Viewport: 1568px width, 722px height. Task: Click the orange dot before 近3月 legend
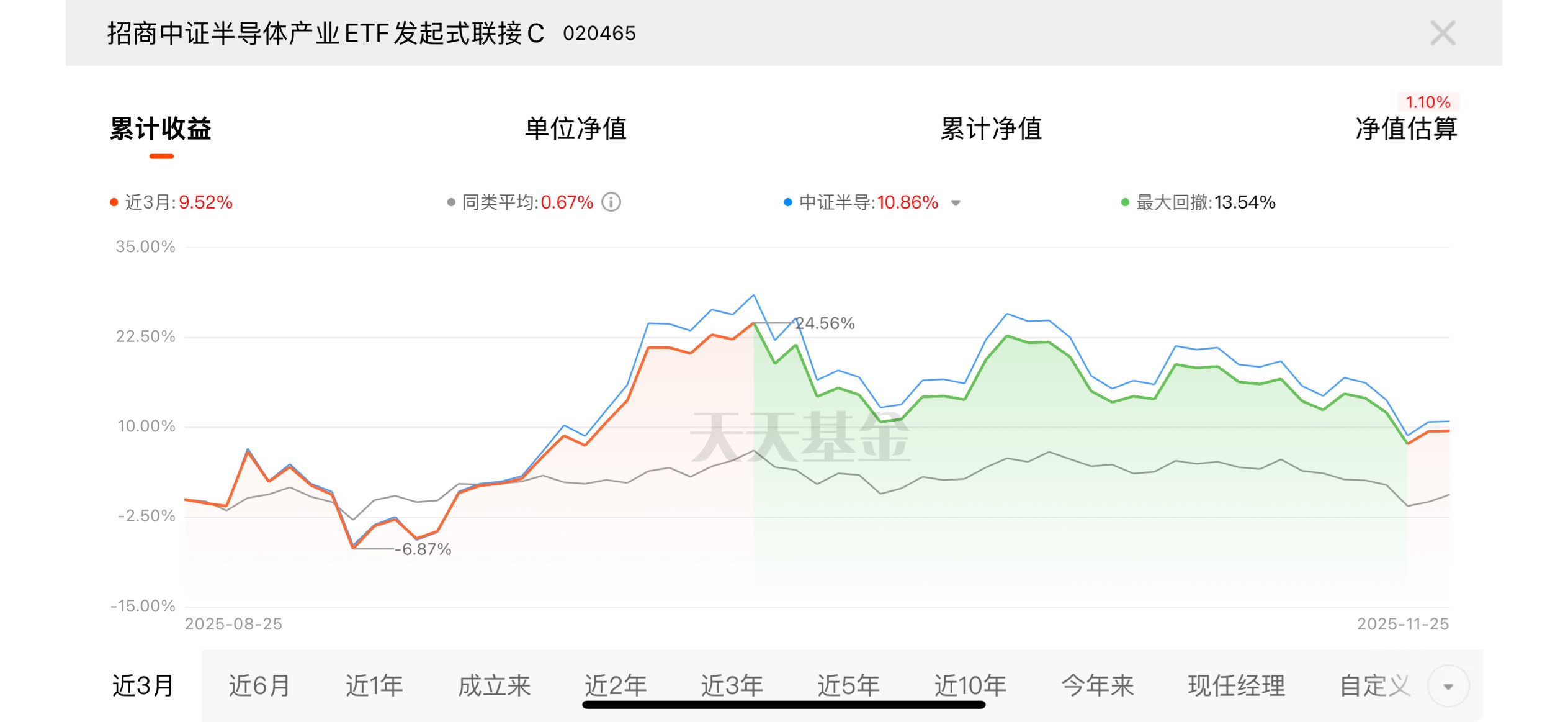114,202
